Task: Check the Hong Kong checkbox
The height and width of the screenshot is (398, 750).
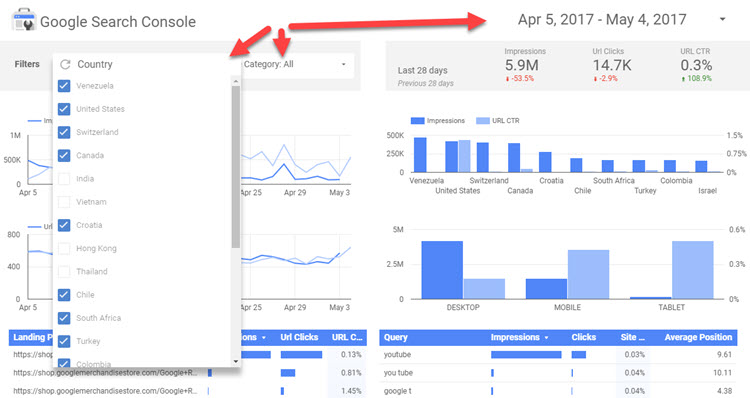Action: pyautogui.click(x=64, y=248)
